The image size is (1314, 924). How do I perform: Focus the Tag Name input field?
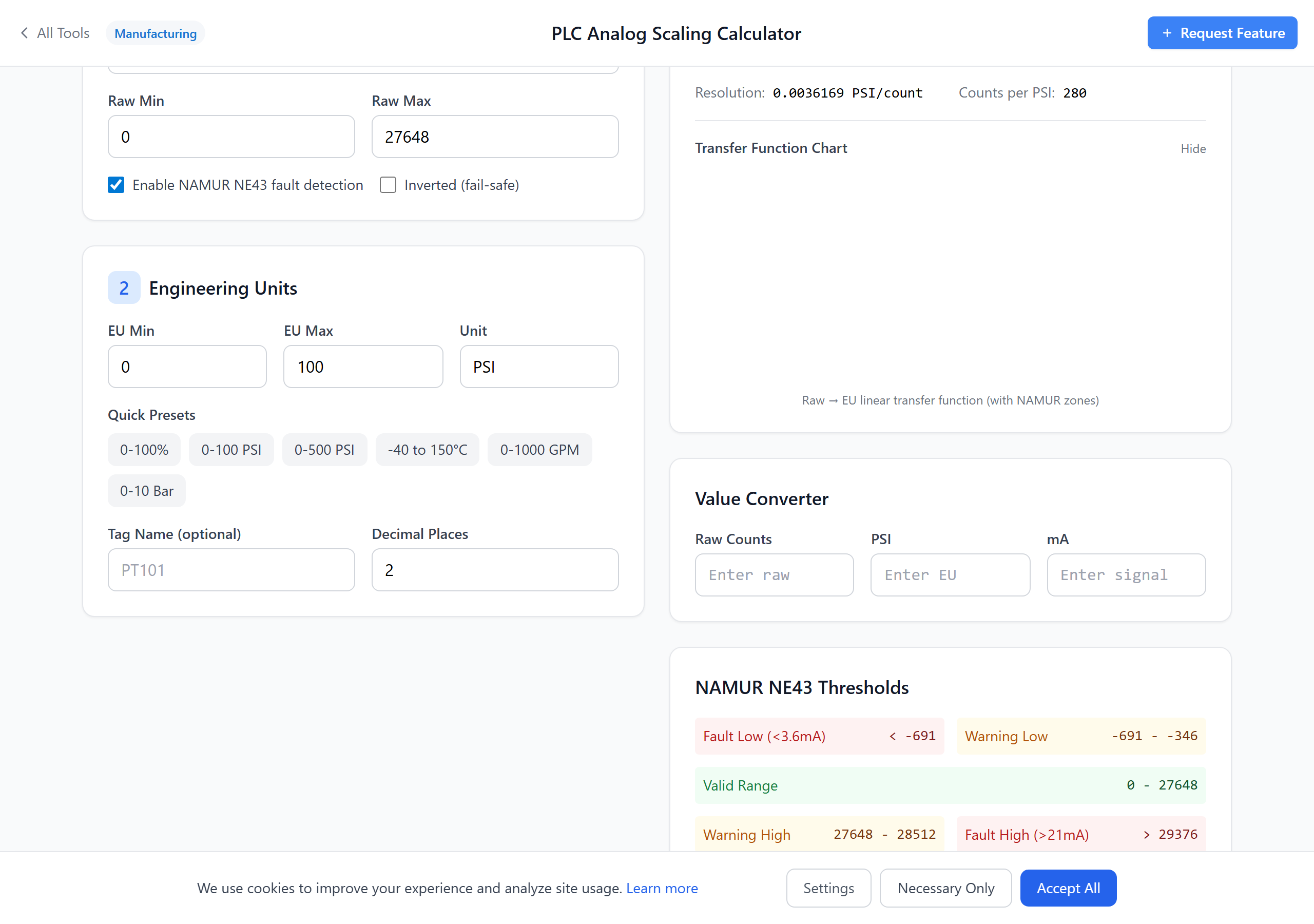pyautogui.click(x=231, y=570)
